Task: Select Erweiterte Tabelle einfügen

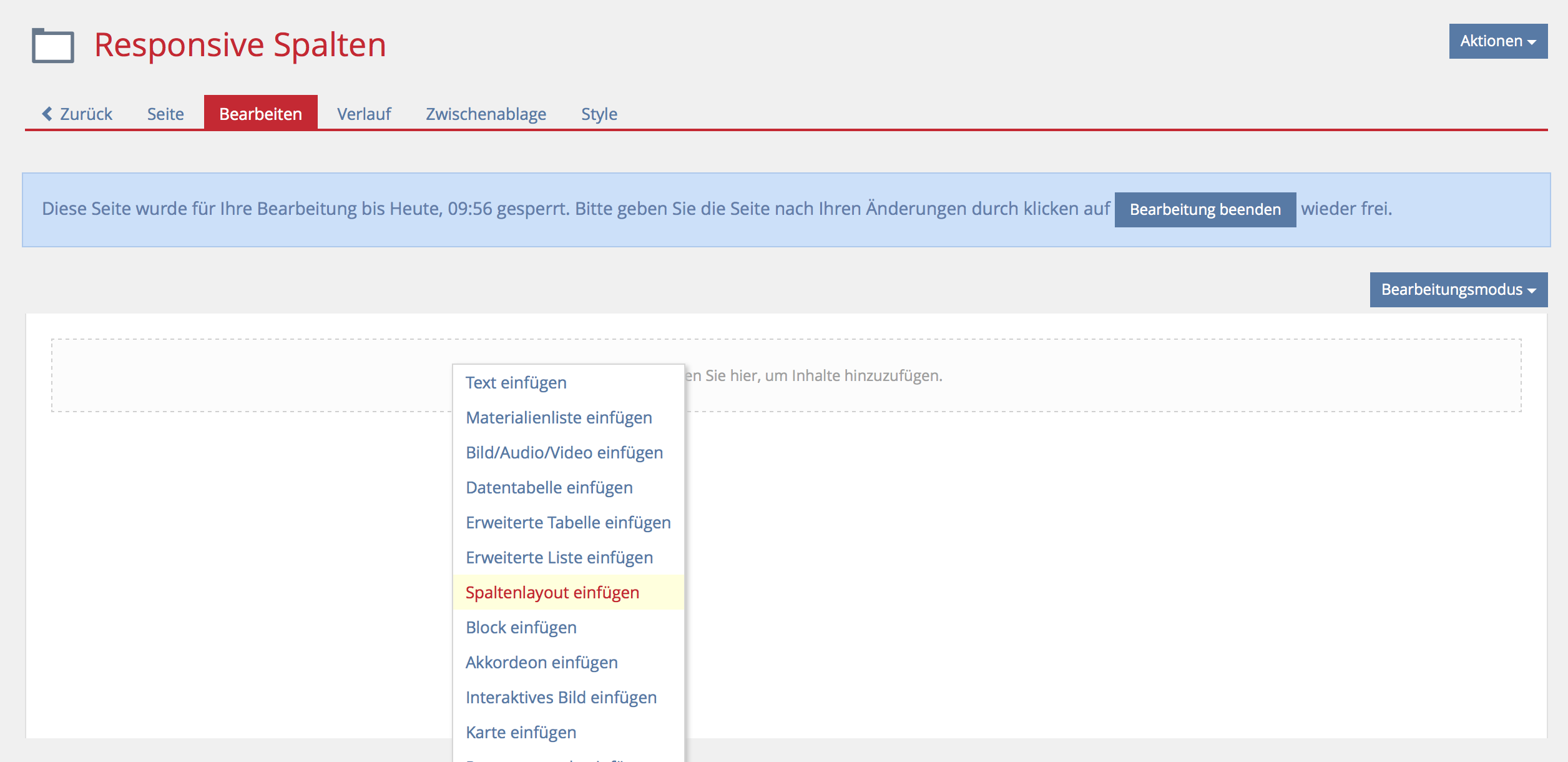Action: click(568, 522)
